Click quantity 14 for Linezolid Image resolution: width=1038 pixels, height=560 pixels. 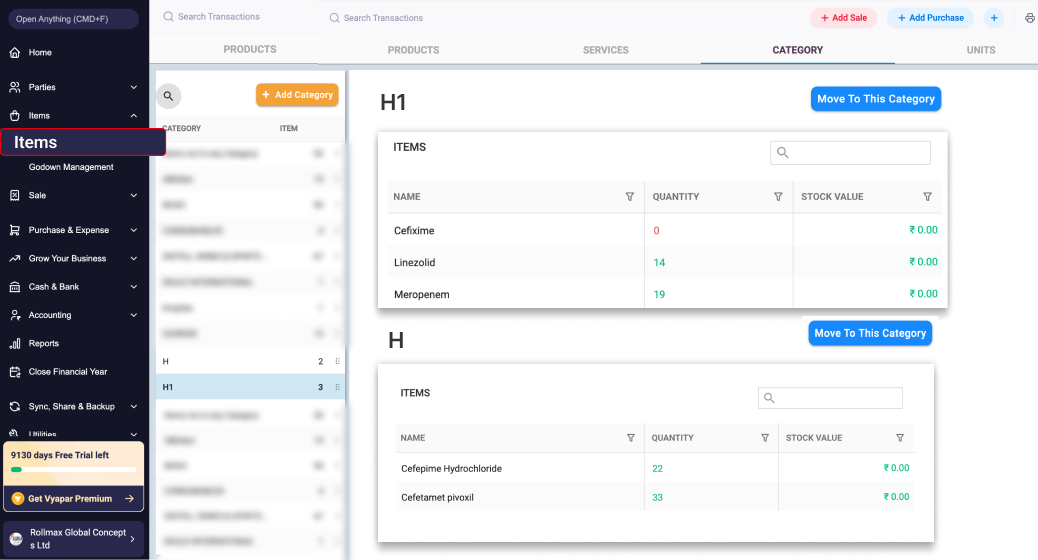coord(659,263)
